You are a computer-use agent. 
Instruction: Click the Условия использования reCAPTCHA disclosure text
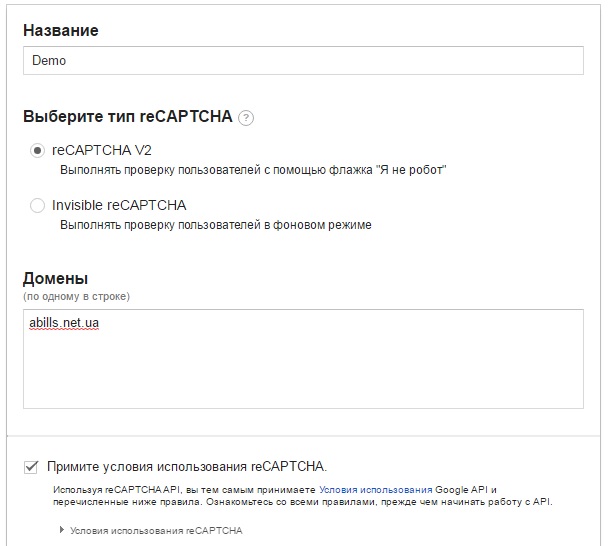pos(156,530)
